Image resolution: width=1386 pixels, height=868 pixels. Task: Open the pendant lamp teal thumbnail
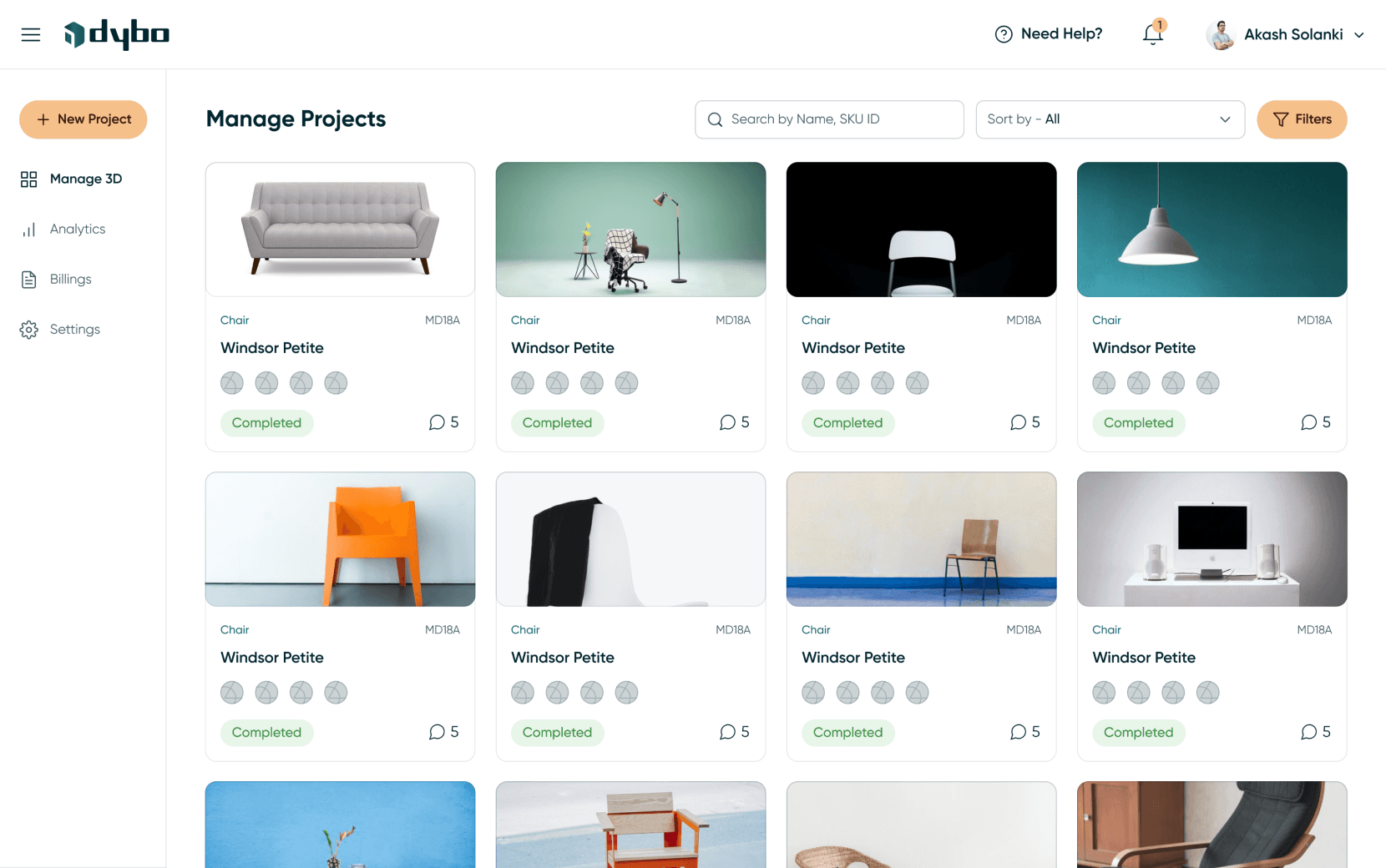[1211, 230]
